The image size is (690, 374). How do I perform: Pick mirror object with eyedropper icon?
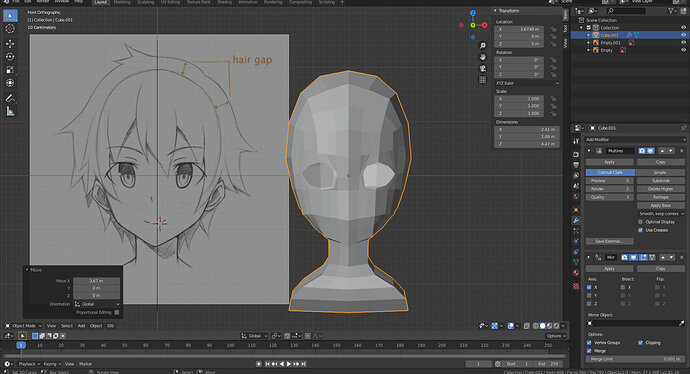coord(682,323)
